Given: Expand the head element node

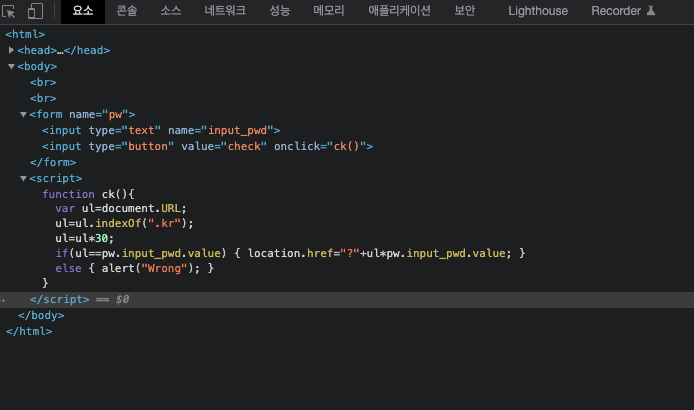Looking at the screenshot, I should click(x=11, y=50).
